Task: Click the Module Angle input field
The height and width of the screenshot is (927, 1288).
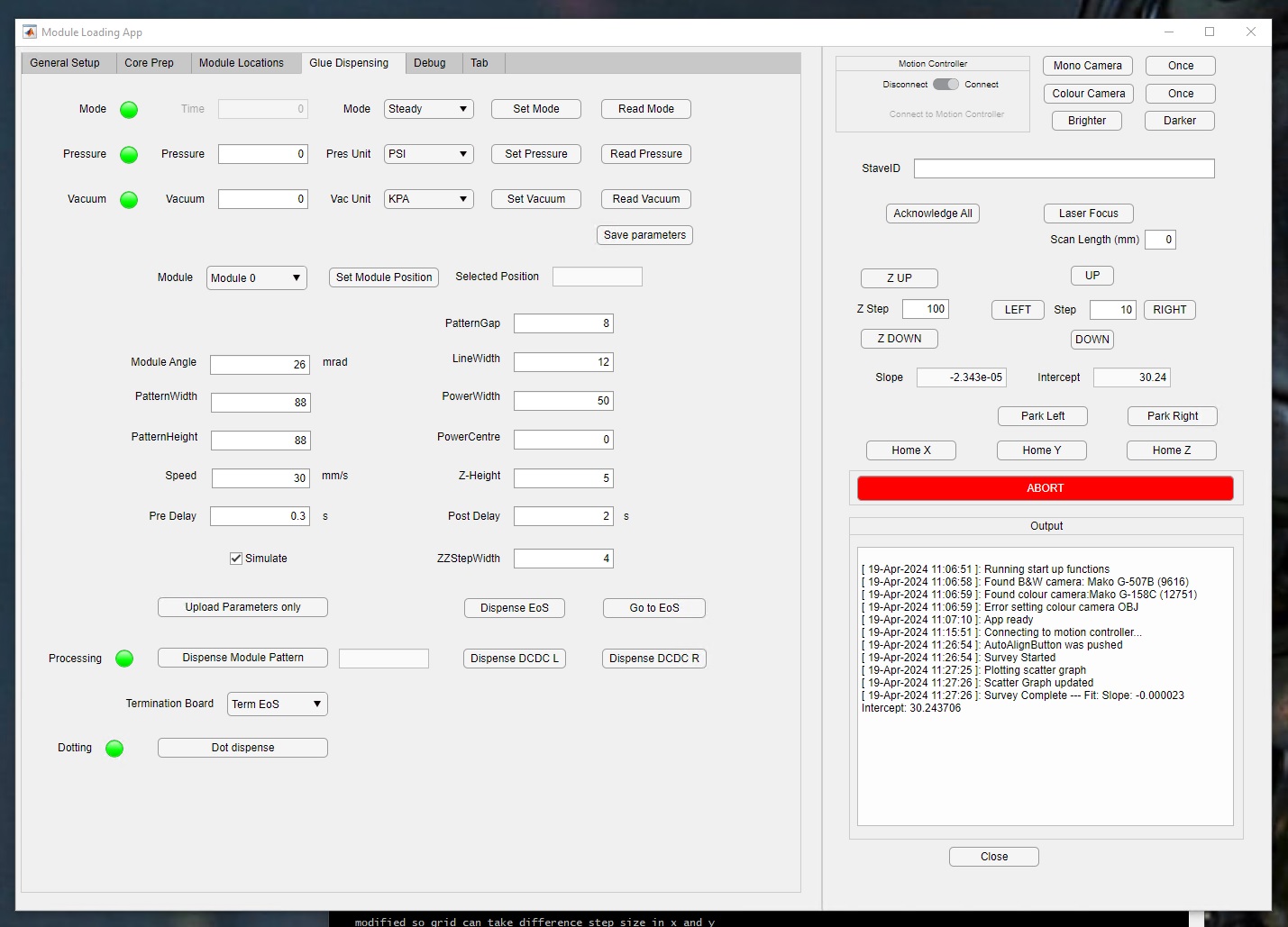Action: [260, 365]
